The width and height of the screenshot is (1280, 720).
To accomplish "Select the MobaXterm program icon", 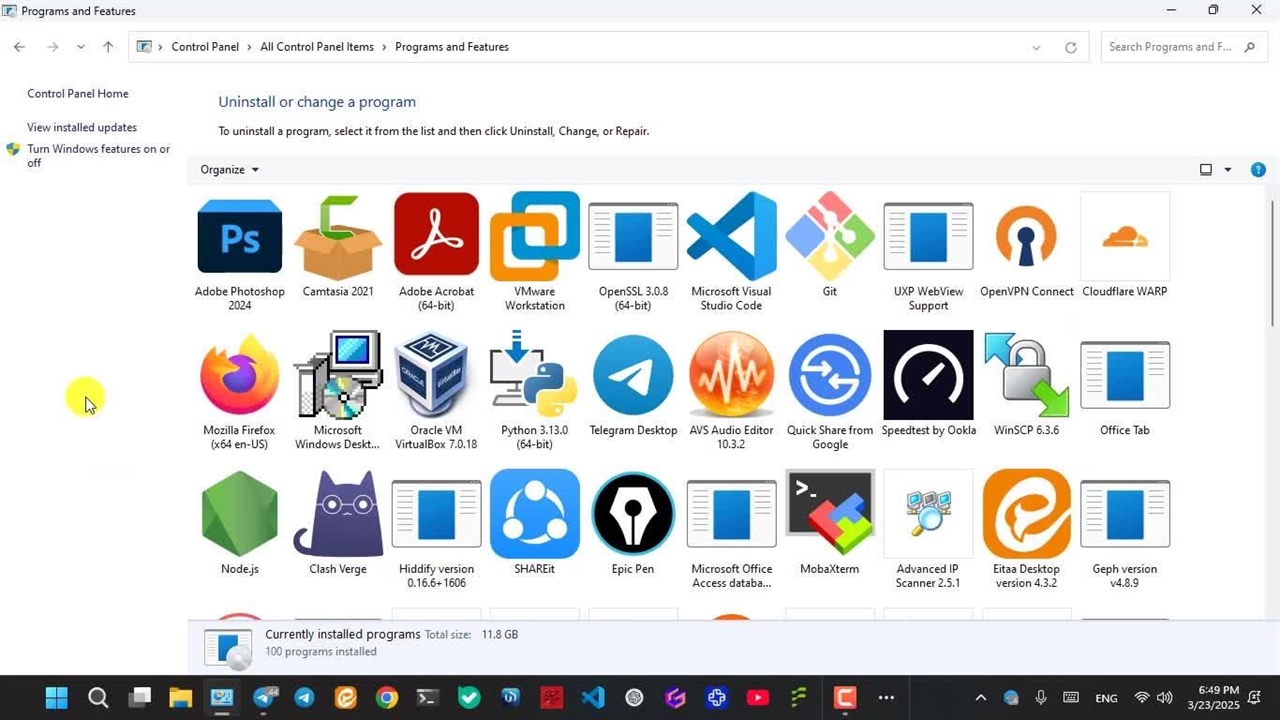I will point(829,514).
